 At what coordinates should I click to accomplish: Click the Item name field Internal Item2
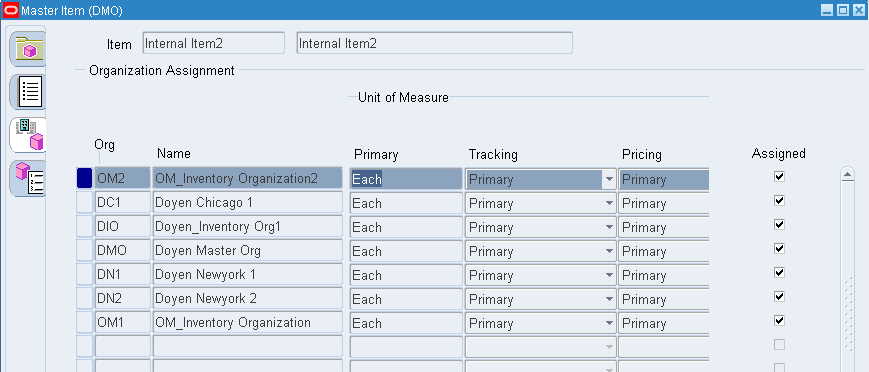213,43
